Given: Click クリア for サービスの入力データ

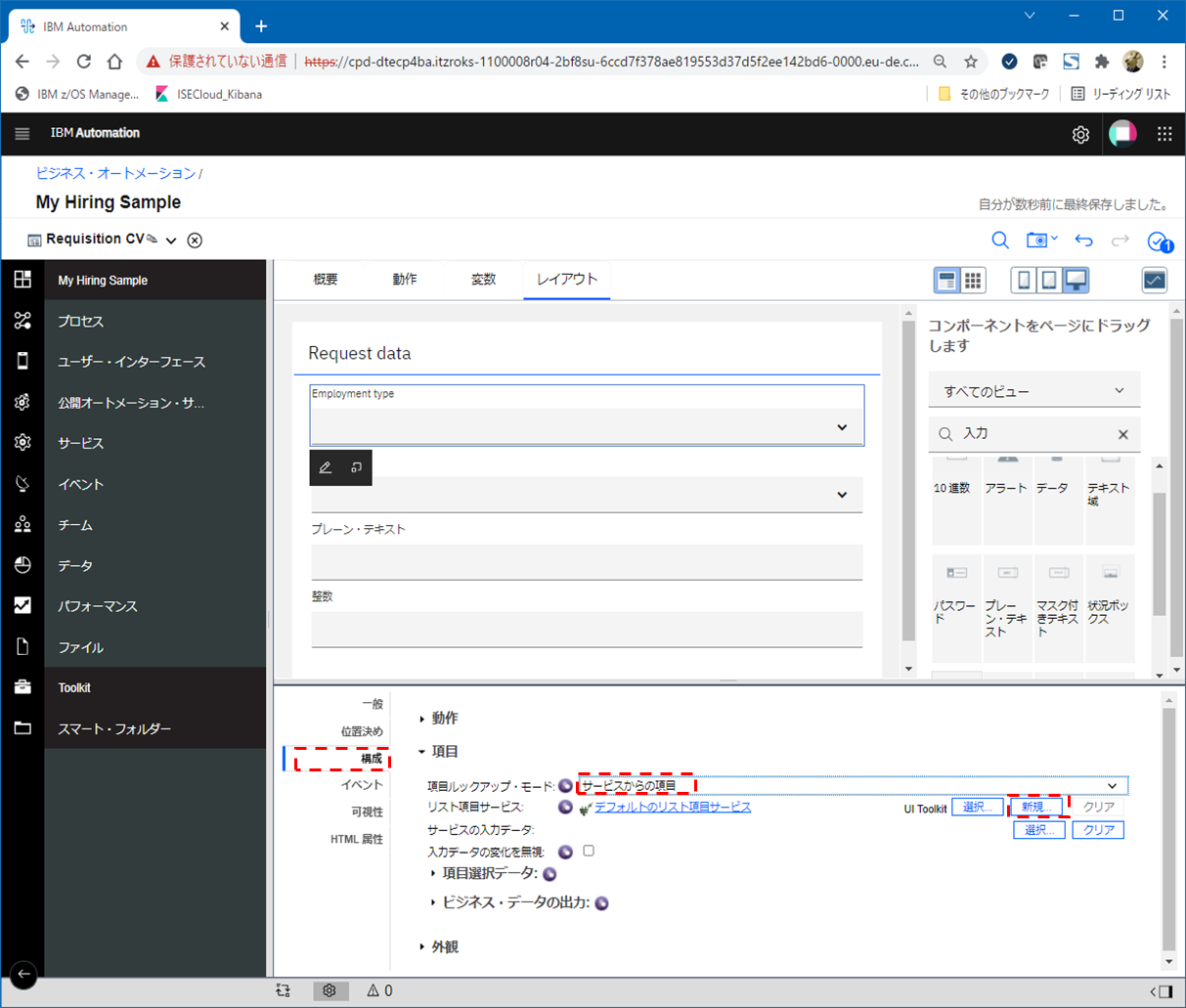Looking at the screenshot, I should [1099, 830].
